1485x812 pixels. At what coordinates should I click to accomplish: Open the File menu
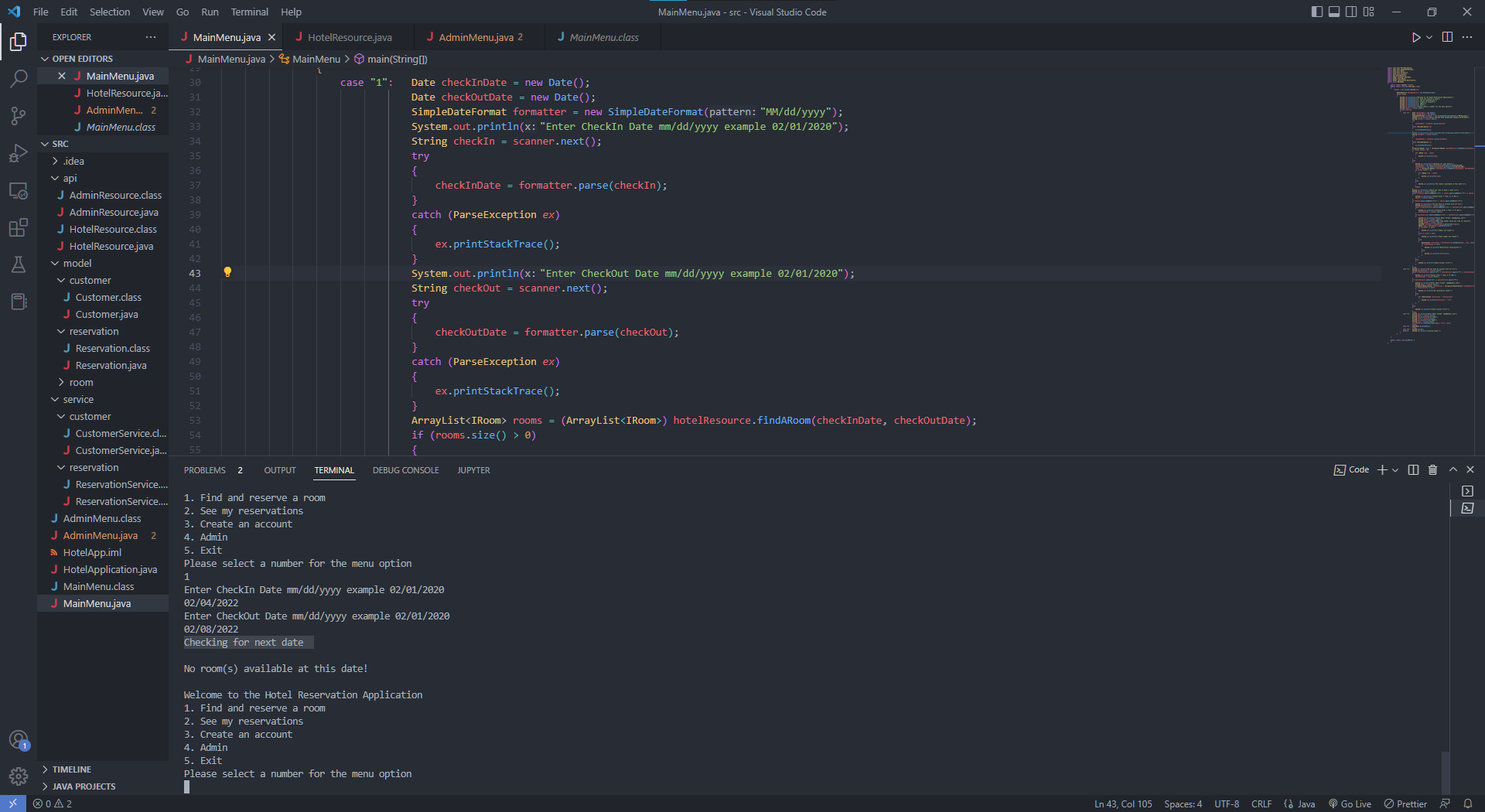[x=41, y=12]
